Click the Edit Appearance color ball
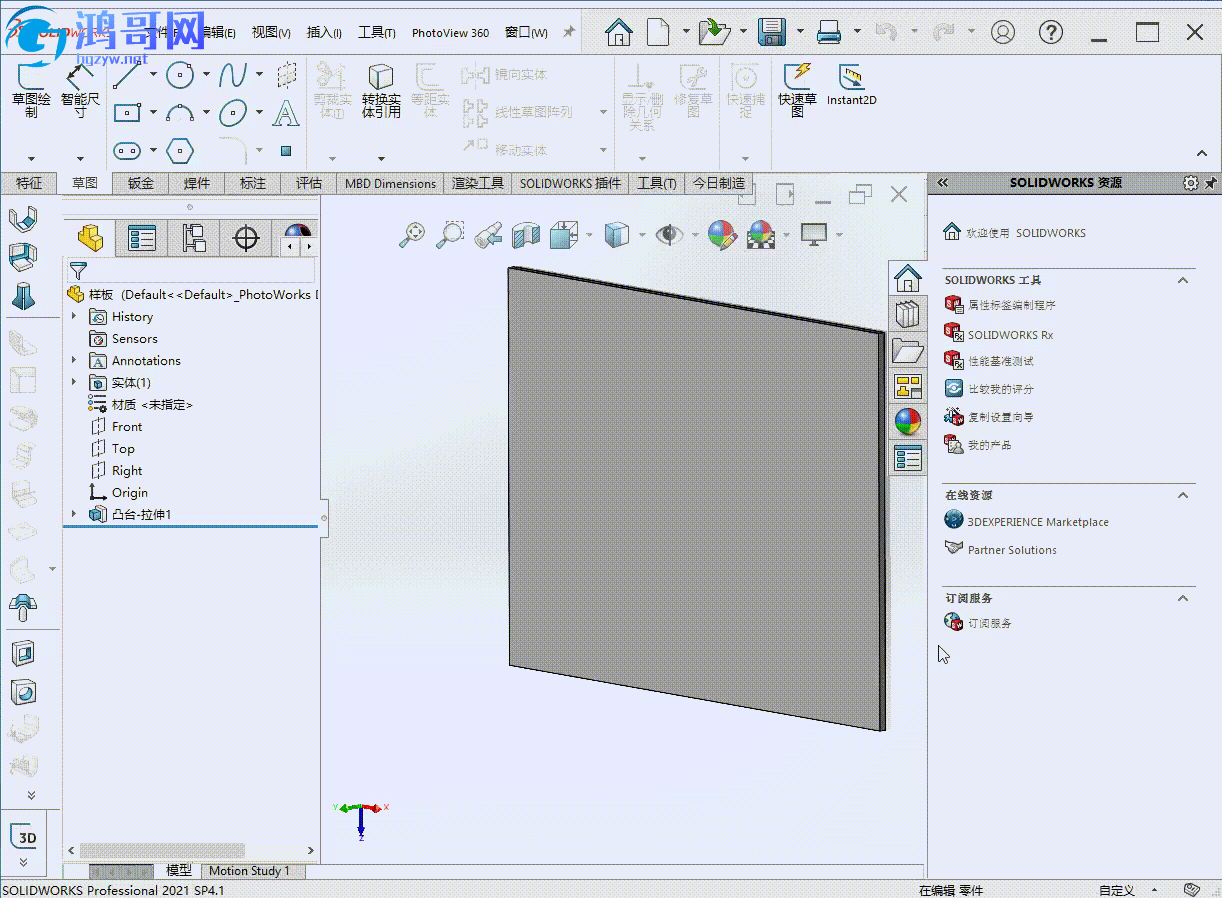 722,235
